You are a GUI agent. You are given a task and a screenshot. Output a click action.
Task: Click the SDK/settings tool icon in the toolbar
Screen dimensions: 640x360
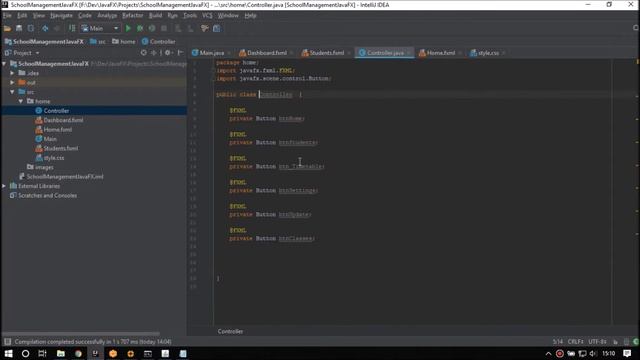pyautogui.click(x=204, y=28)
